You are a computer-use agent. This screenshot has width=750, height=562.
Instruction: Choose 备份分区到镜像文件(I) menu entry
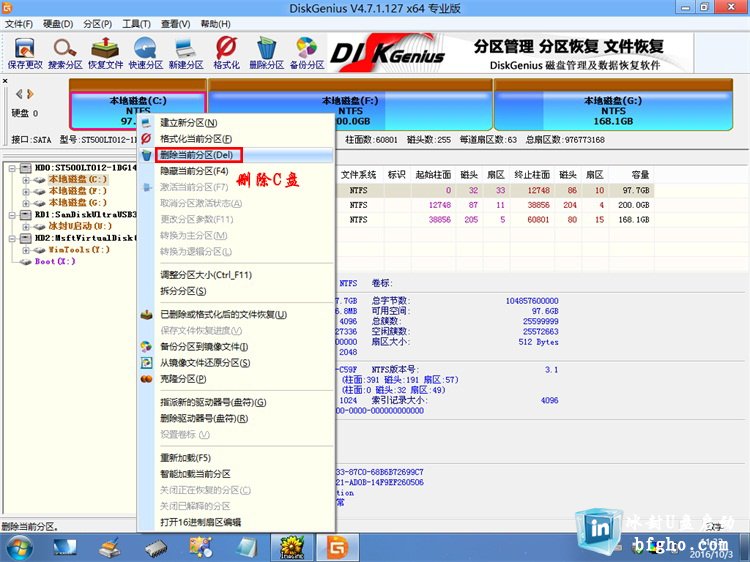pos(236,347)
